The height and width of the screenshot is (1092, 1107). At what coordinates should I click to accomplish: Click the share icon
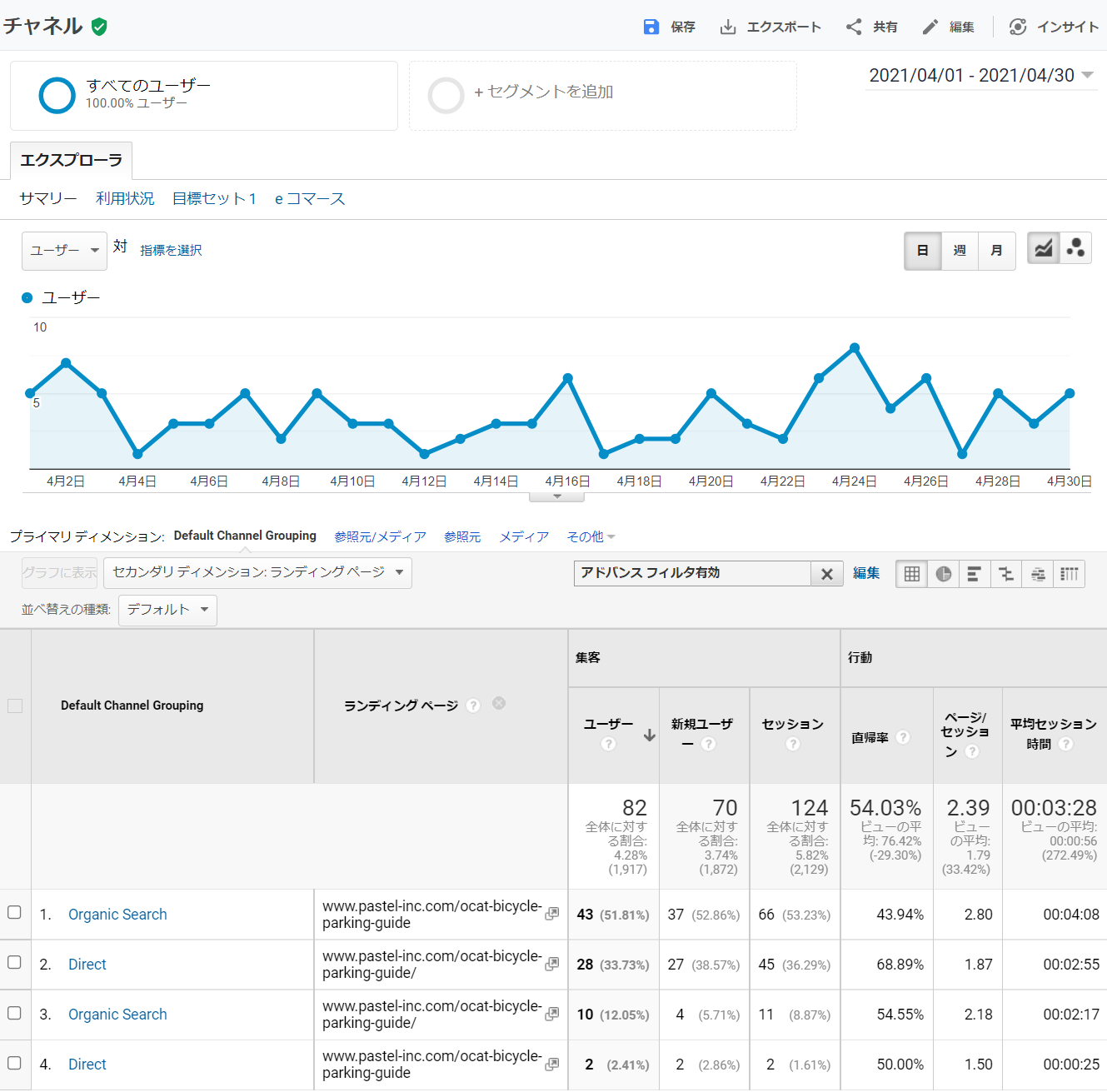854,27
